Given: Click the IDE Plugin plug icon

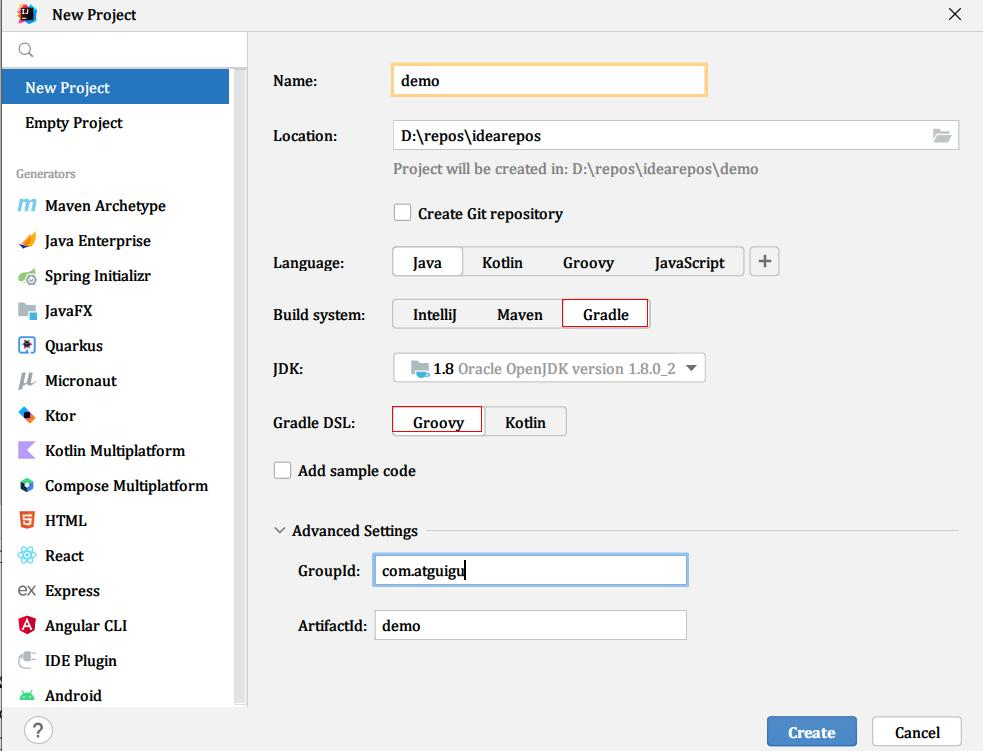Looking at the screenshot, I should pyautogui.click(x=26, y=660).
